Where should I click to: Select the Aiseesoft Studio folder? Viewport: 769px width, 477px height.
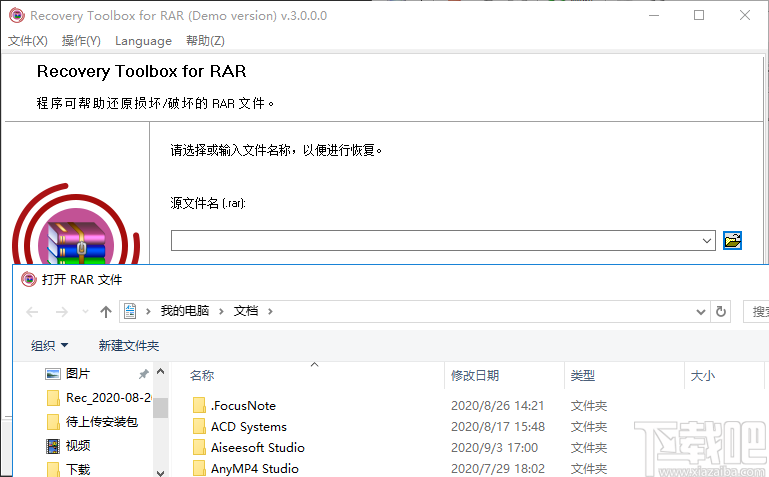(x=257, y=448)
